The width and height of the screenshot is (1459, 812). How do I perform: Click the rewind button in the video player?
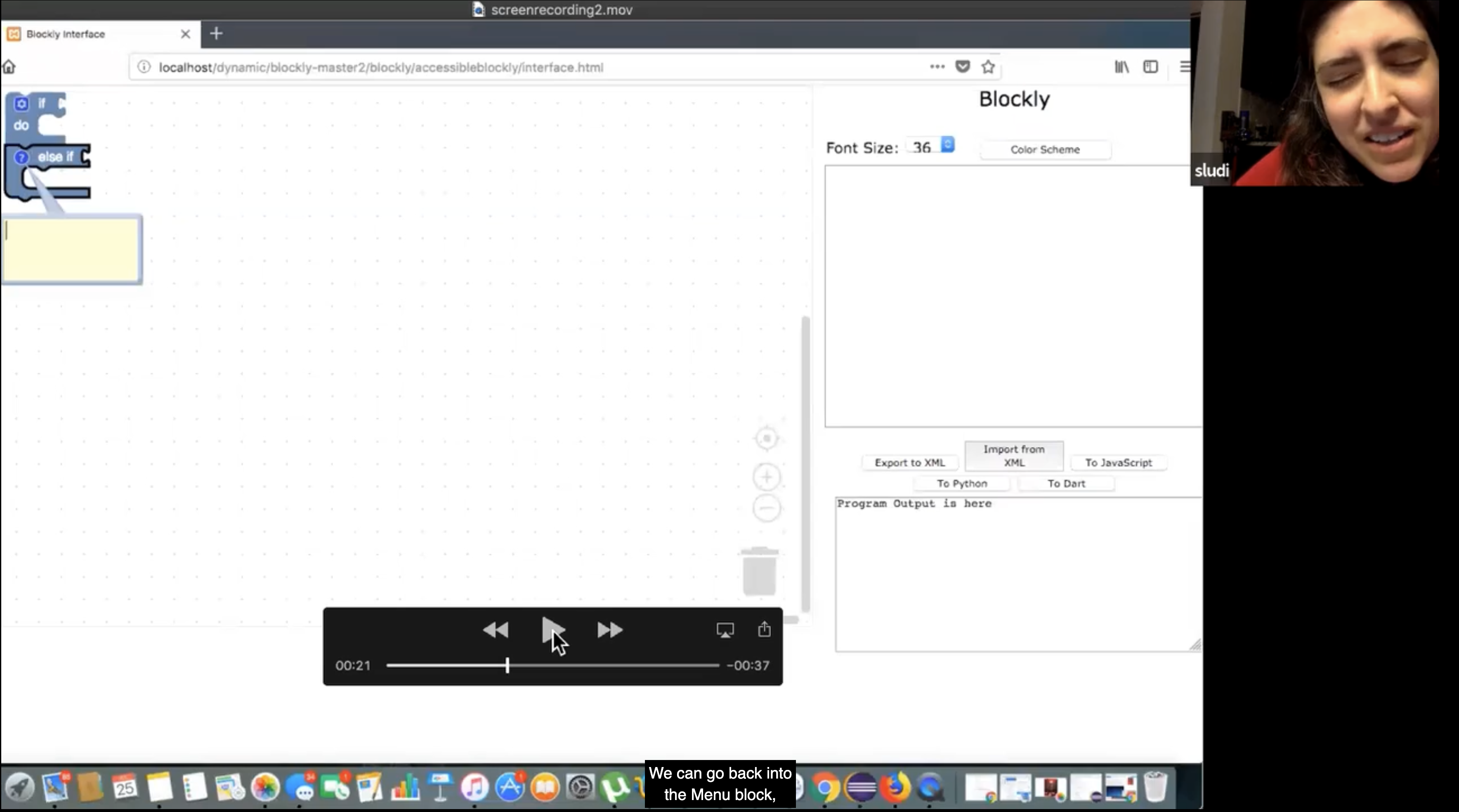496,630
